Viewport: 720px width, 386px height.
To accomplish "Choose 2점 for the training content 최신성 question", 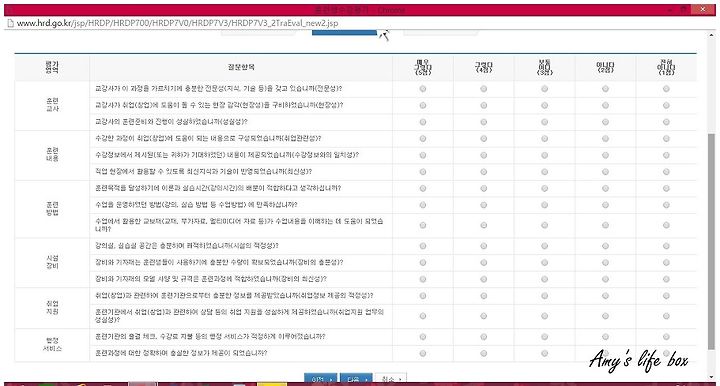I will click(605, 172).
